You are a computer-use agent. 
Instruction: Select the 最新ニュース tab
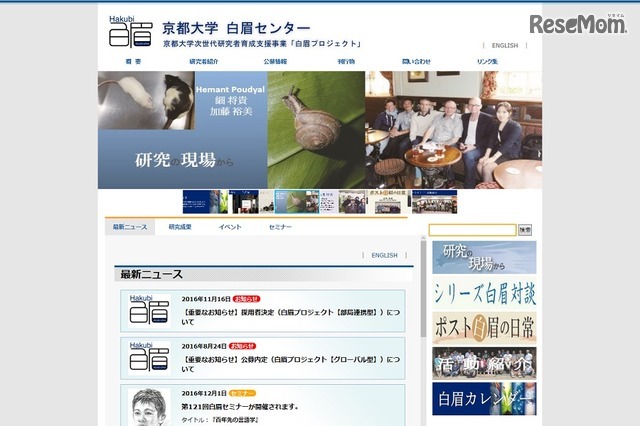coord(130,227)
